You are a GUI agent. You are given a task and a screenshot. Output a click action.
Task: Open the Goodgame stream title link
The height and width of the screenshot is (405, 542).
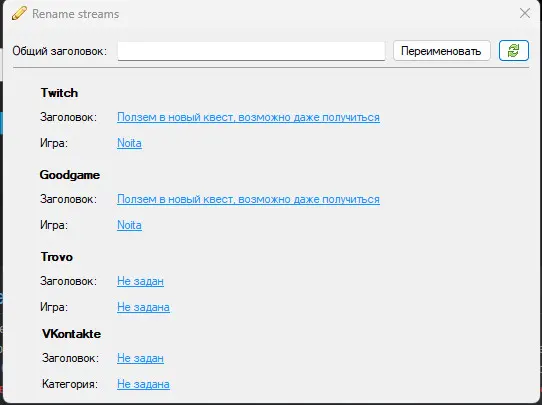click(x=248, y=199)
